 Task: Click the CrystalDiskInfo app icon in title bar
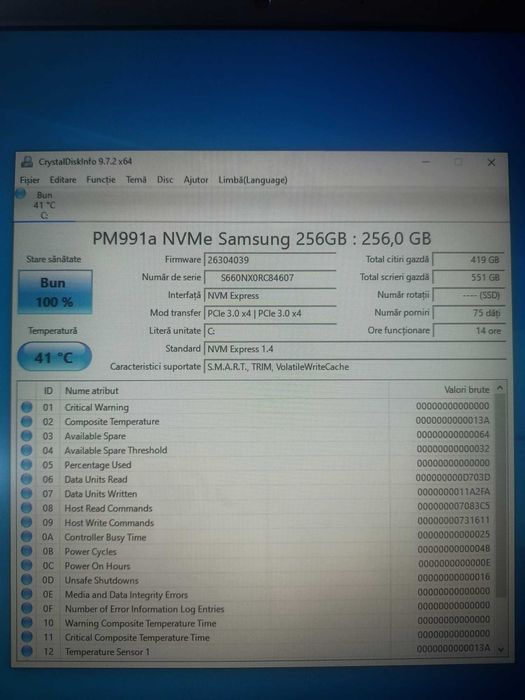[27, 162]
